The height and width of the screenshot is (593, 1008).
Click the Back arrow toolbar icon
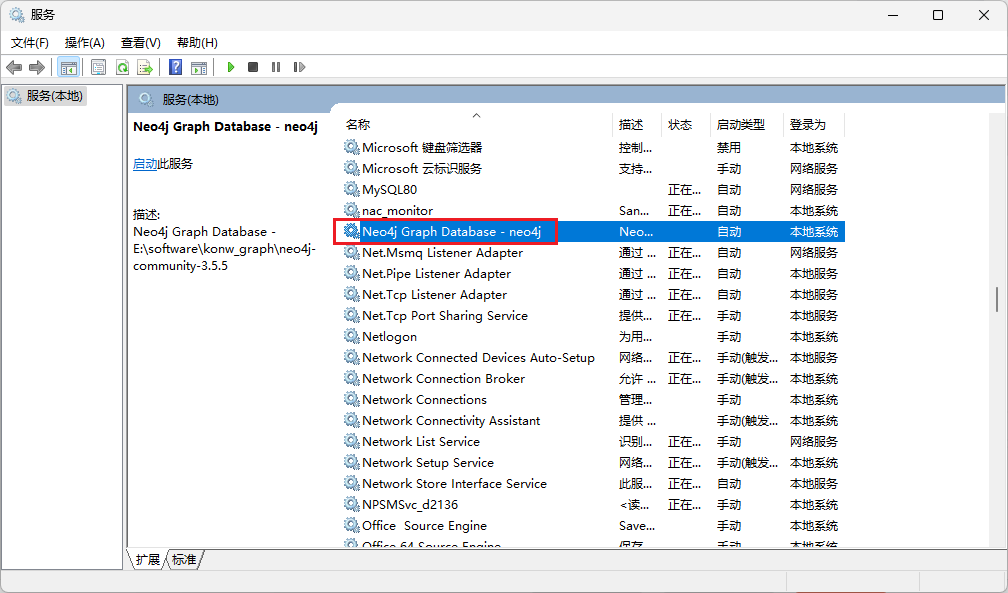(x=14, y=67)
